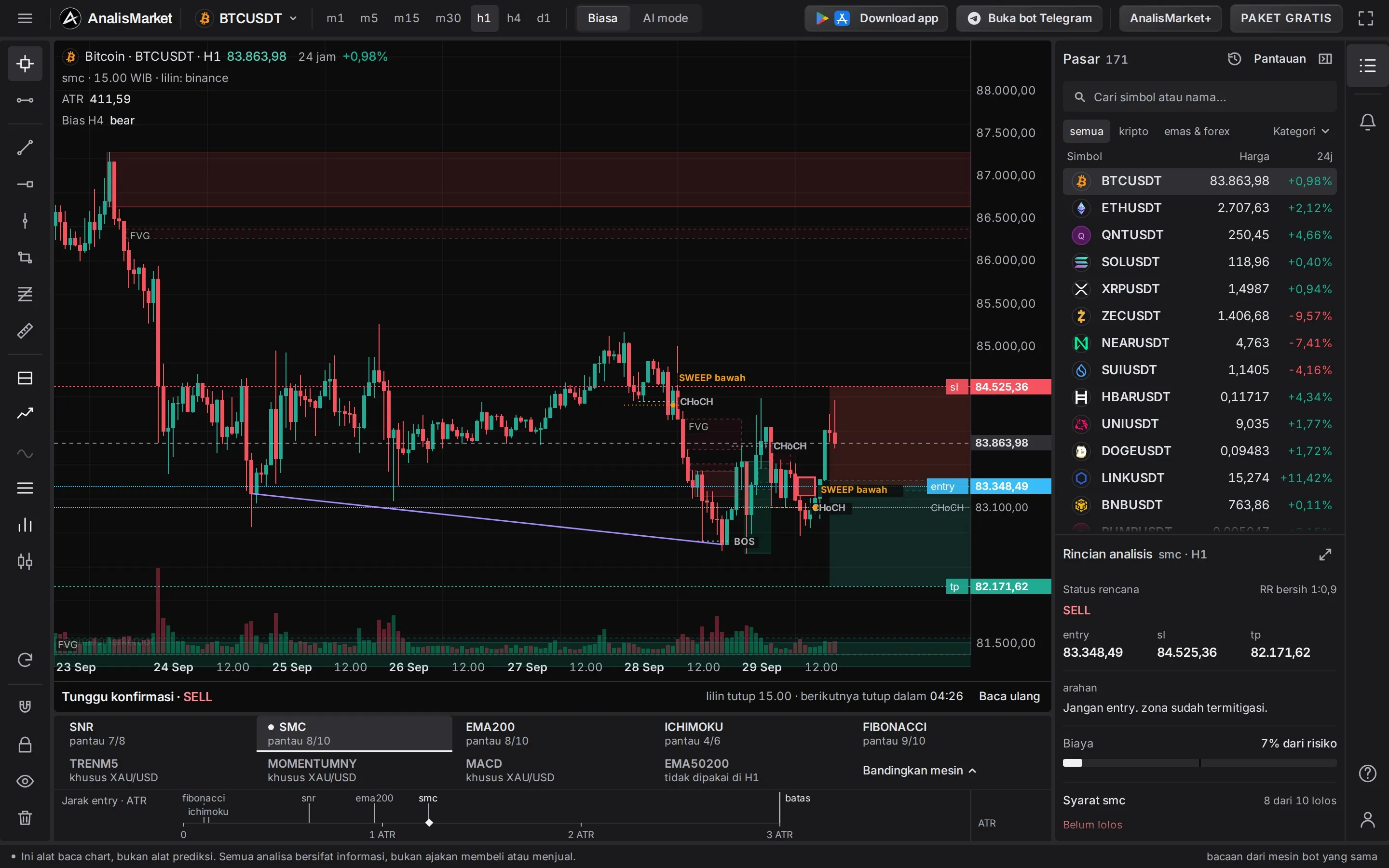Enter fullscreen mode
1389x868 pixels.
coord(1366,18)
